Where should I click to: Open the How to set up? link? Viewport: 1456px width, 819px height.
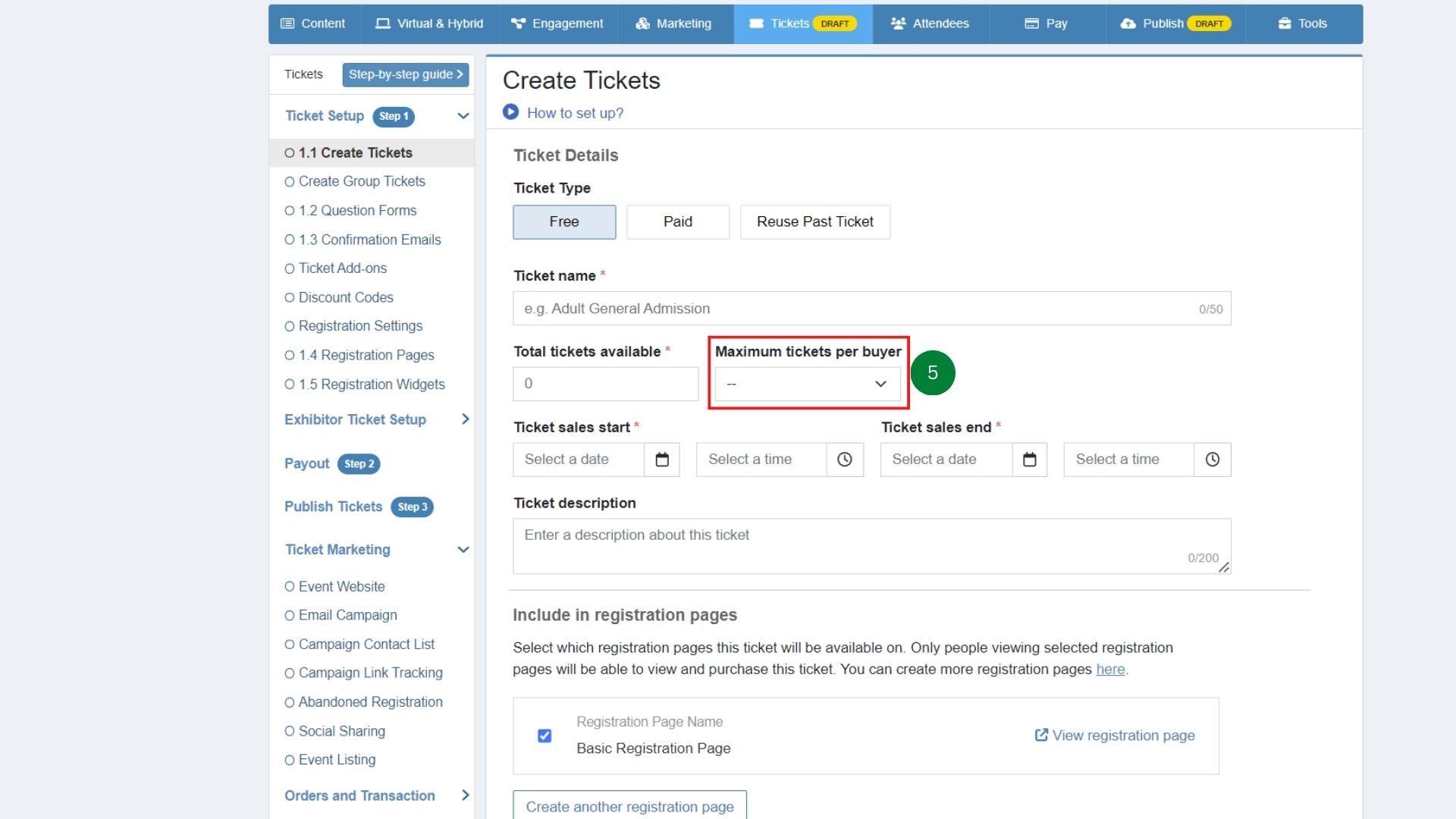tap(575, 113)
